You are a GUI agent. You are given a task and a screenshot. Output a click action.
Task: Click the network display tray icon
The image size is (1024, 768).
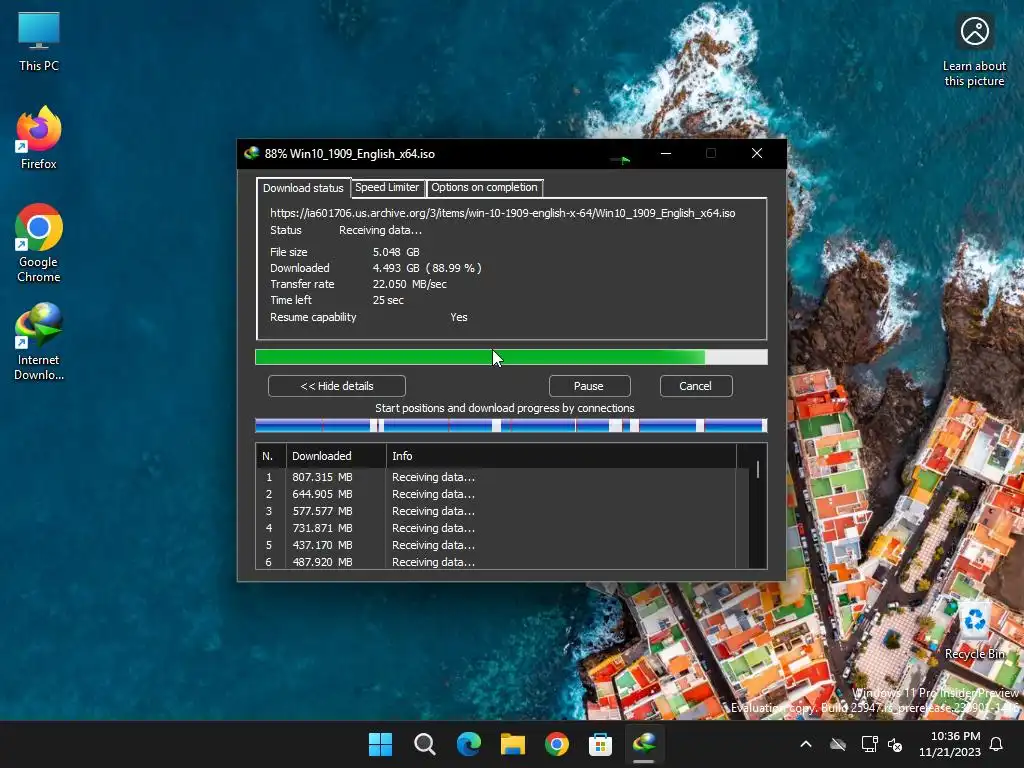869,744
